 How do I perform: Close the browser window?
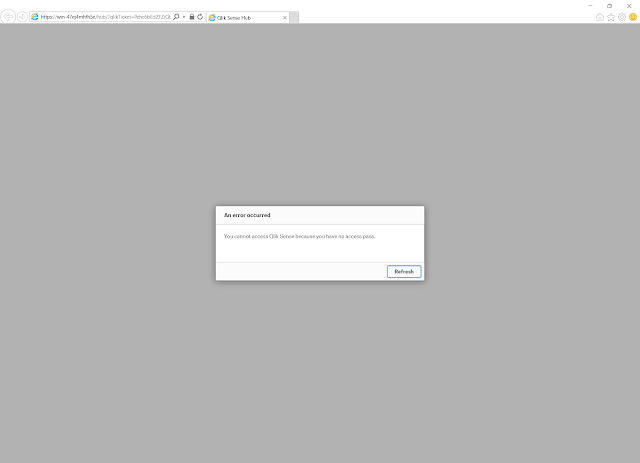[629, 6]
